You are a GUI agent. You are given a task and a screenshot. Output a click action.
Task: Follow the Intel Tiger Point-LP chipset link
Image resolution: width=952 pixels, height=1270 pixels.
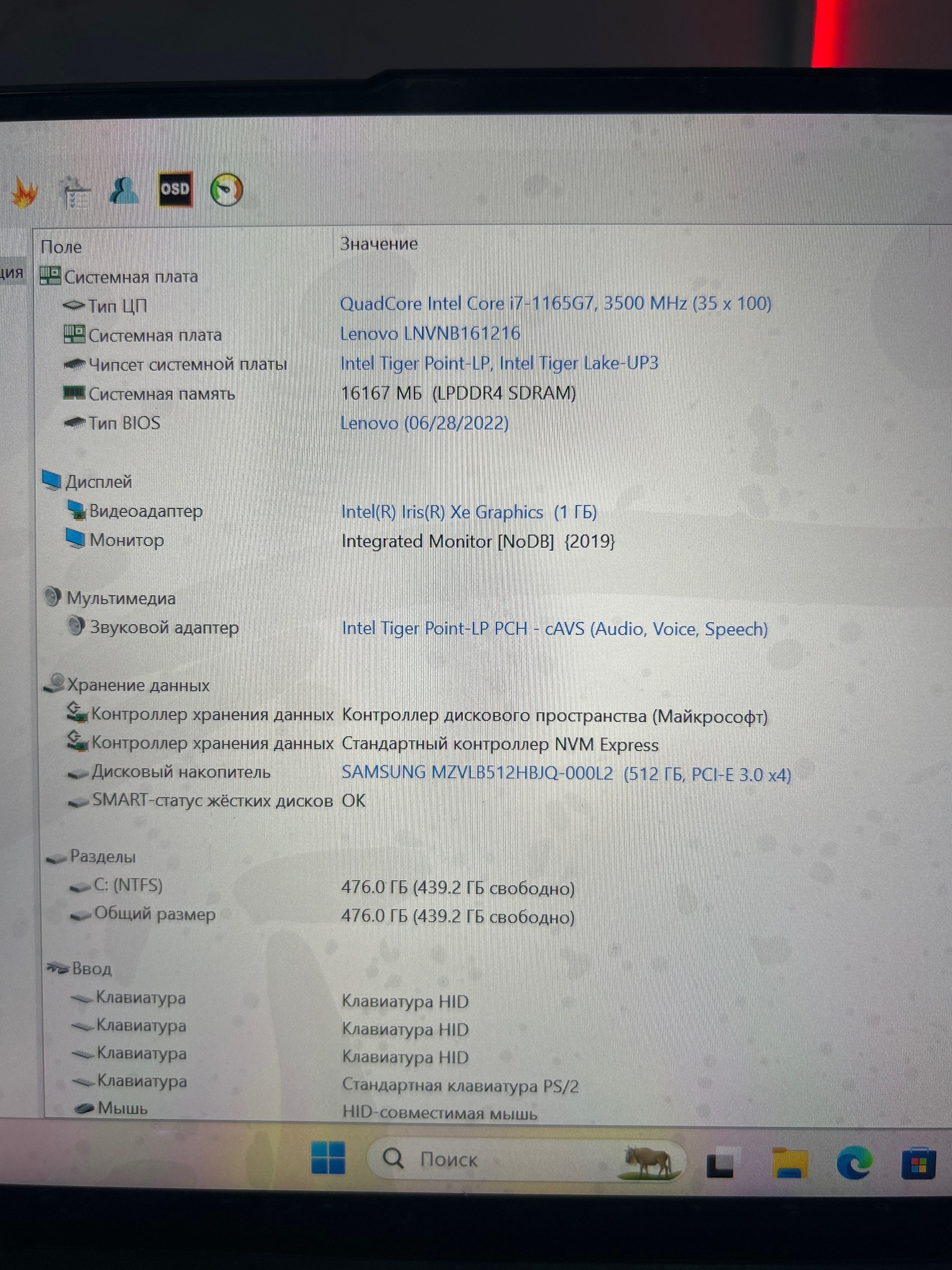click(x=500, y=363)
